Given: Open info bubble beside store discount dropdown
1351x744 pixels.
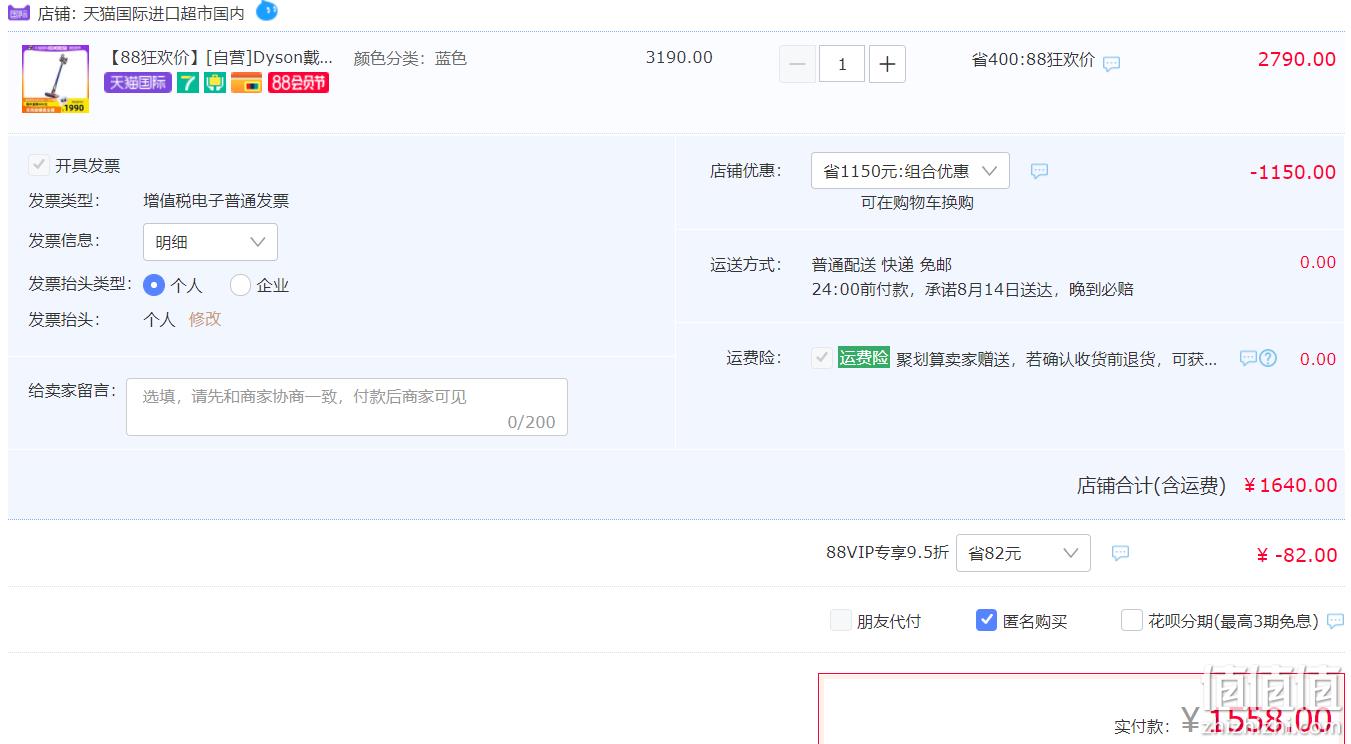Looking at the screenshot, I should coord(1040,171).
